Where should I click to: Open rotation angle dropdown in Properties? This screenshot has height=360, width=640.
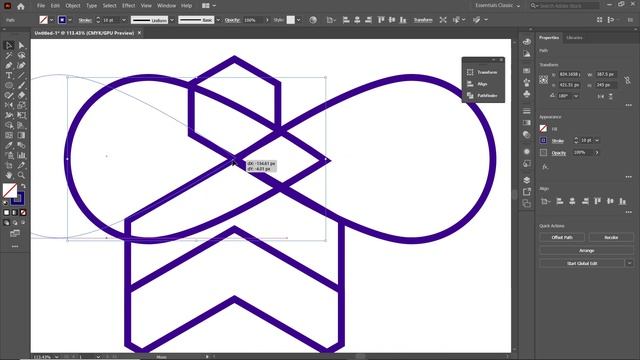(576, 96)
